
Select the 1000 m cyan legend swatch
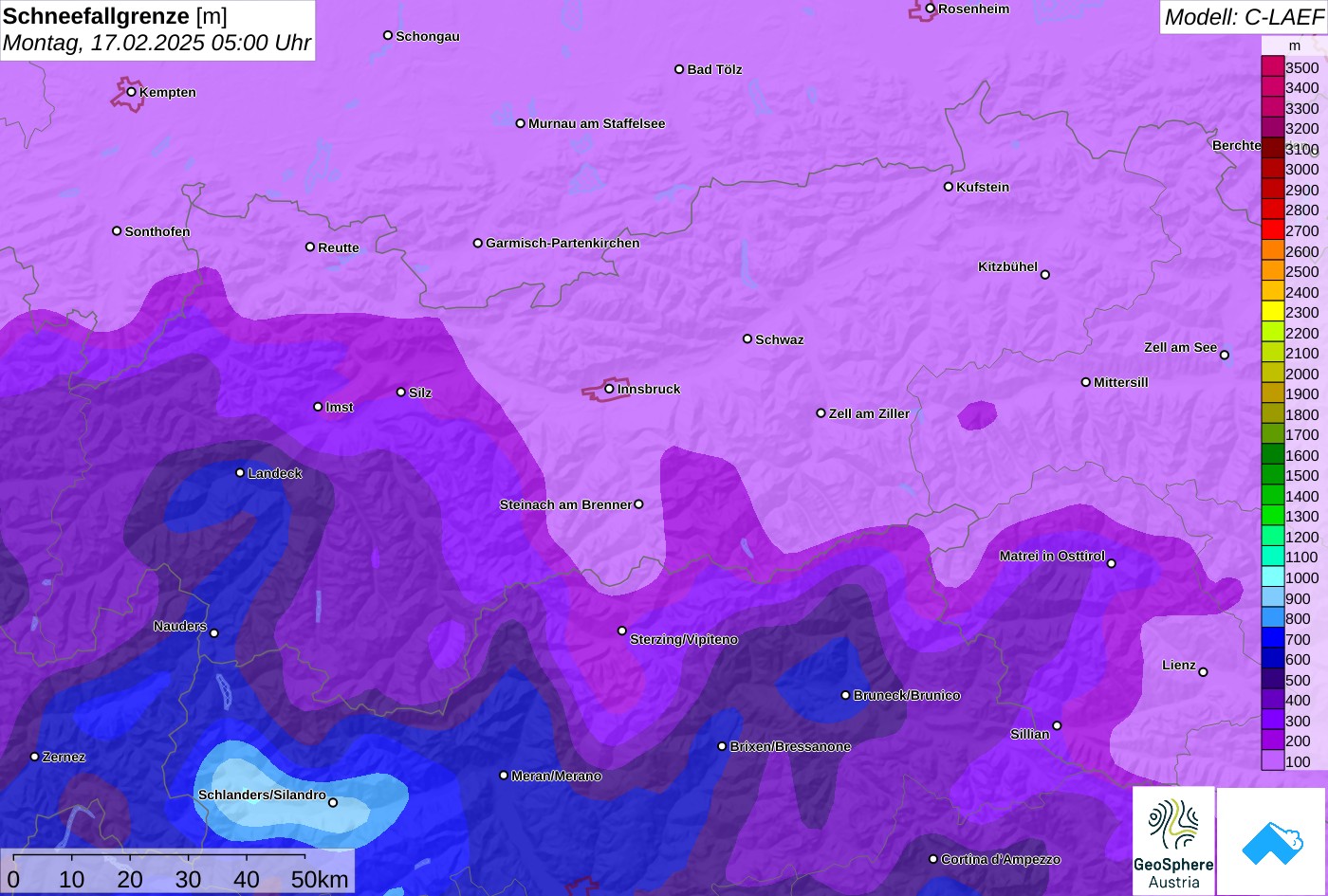click(1272, 576)
